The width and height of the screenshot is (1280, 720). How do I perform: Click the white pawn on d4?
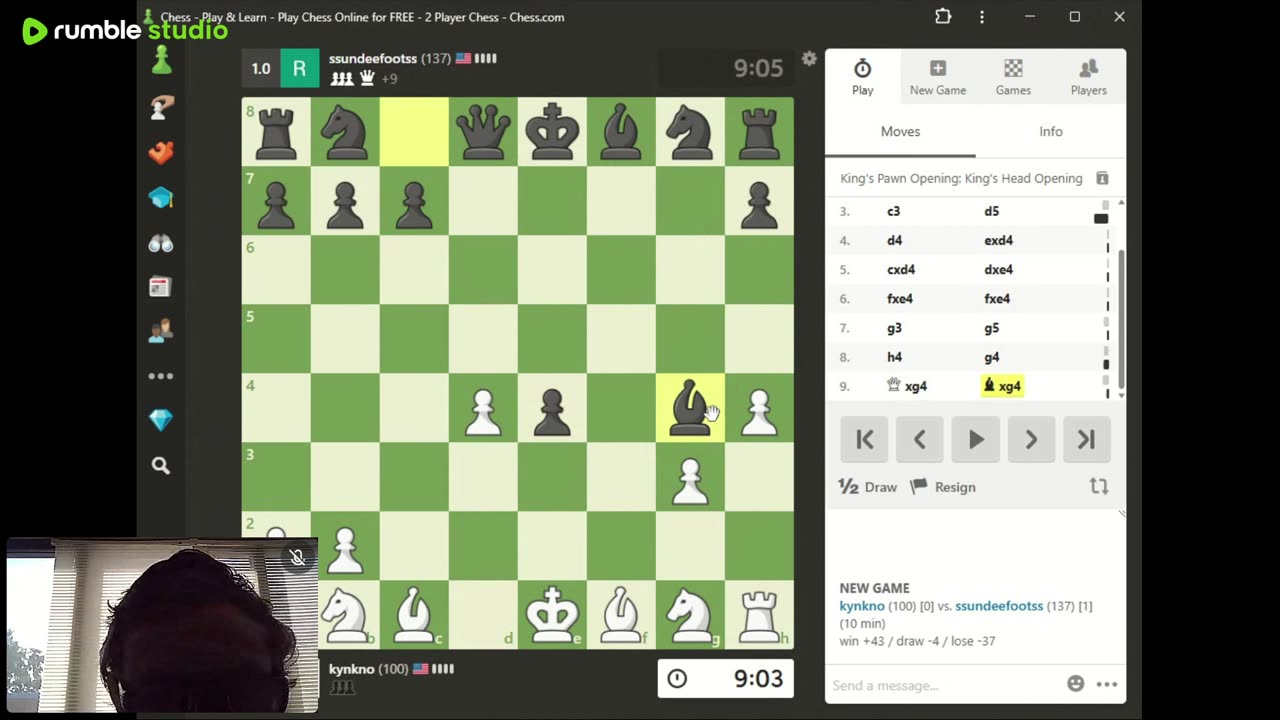coord(483,408)
